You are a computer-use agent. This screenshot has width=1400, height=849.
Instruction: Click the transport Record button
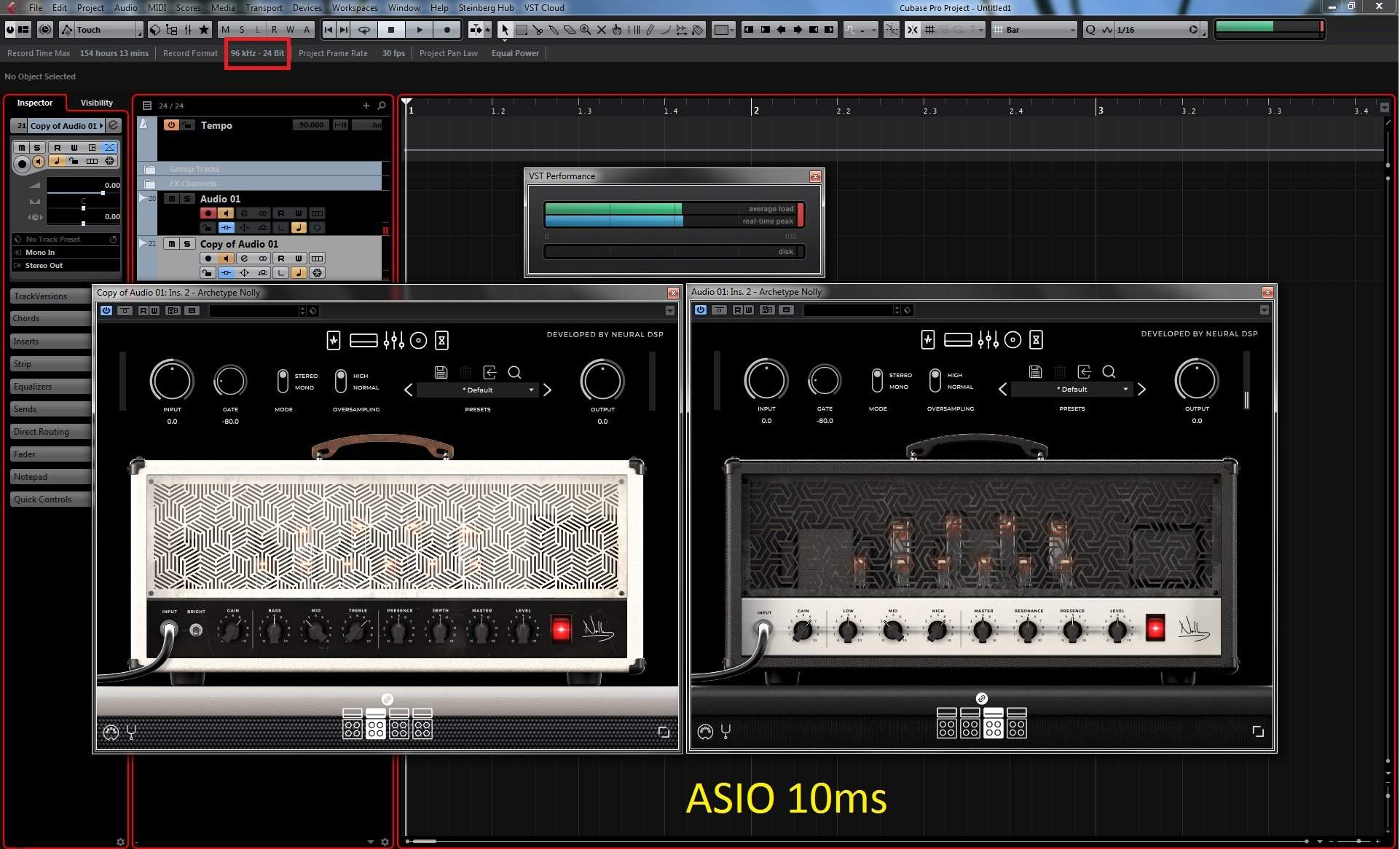447,30
